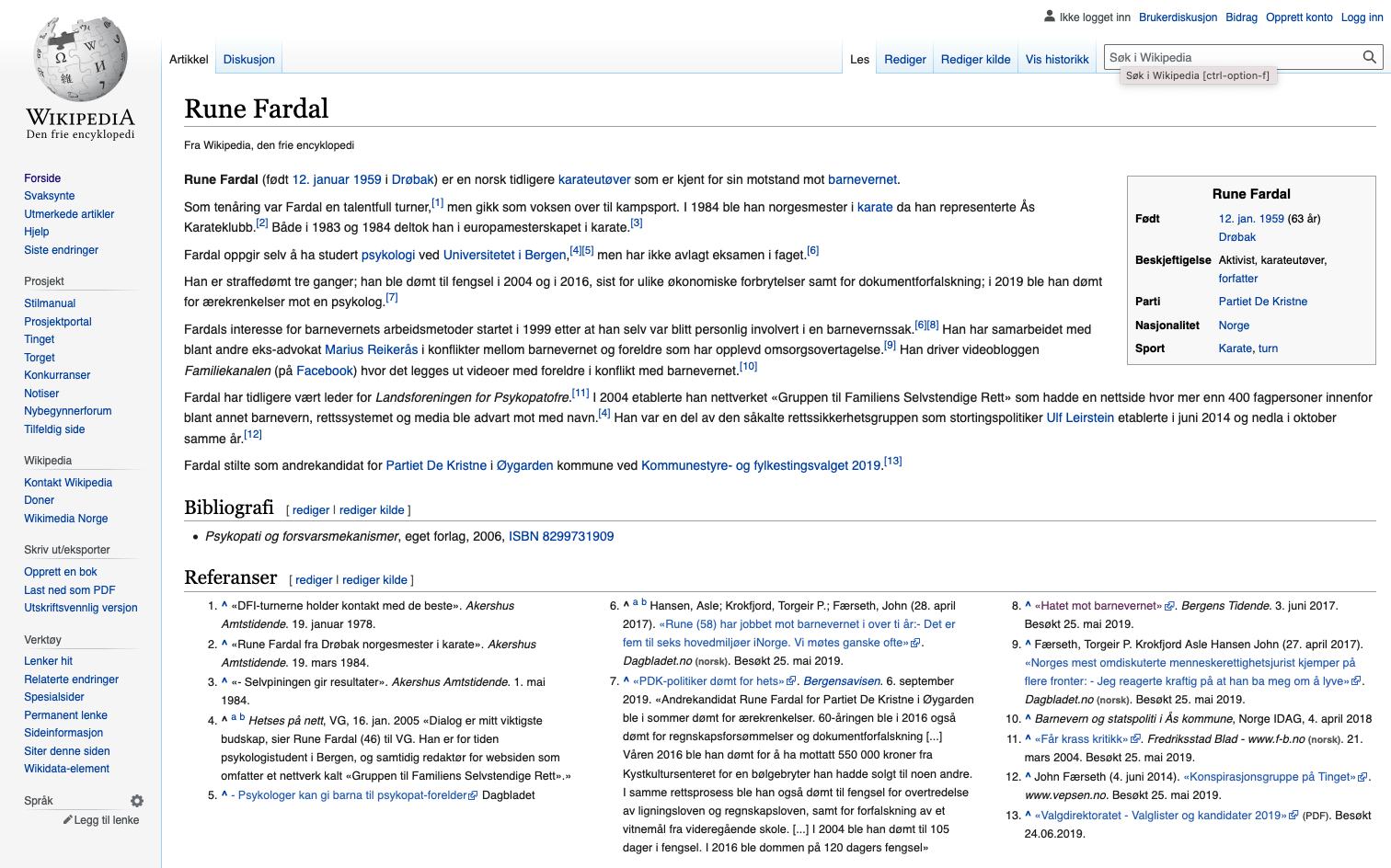Image resolution: width=1391 pixels, height=868 pixels.
Task: Open the Stilmanual link
Action: [x=50, y=303]
